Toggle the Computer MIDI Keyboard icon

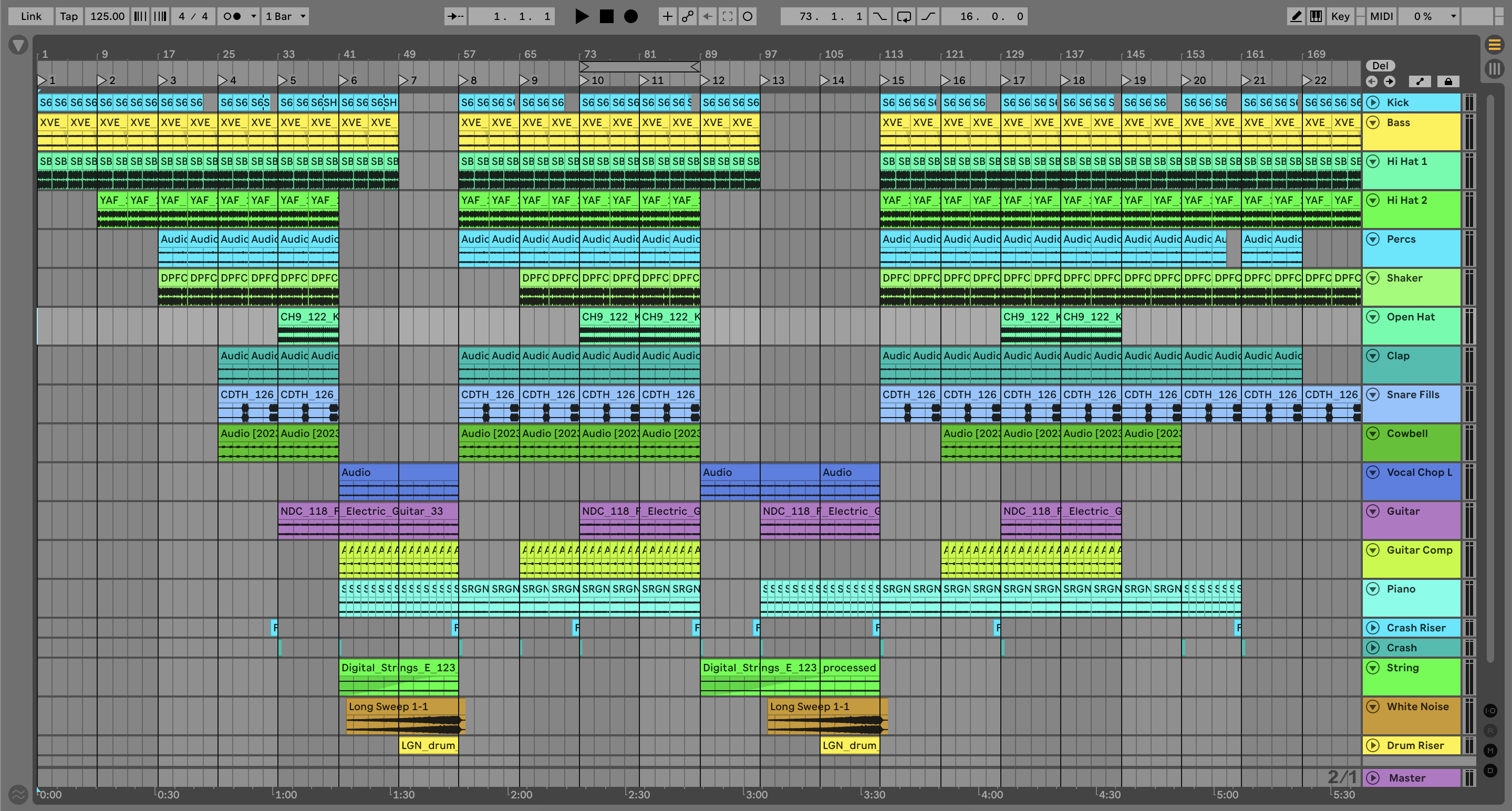(x=1316, y=16)
